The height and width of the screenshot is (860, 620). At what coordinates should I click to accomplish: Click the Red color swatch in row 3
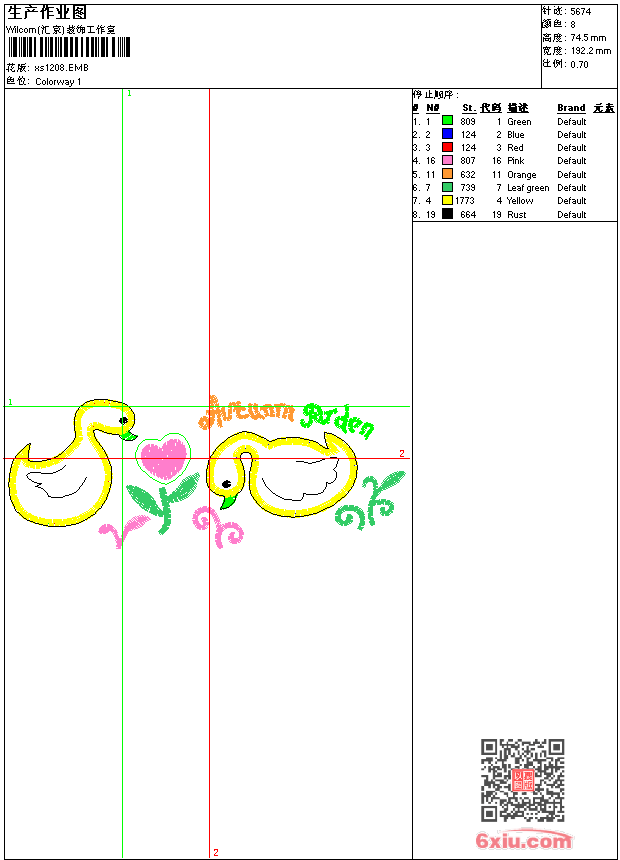(x=448, y=147)
